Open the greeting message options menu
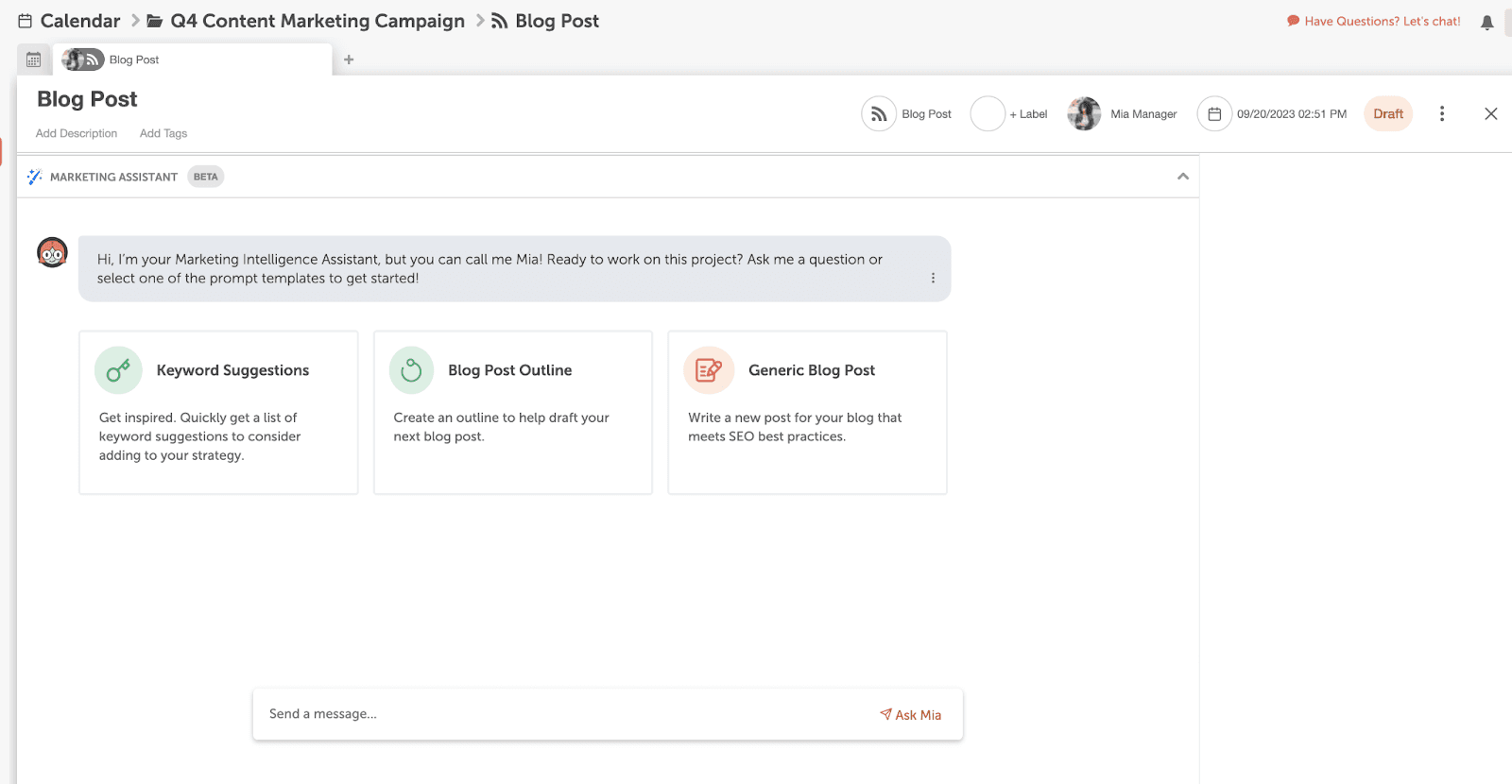 click(933, 278)
